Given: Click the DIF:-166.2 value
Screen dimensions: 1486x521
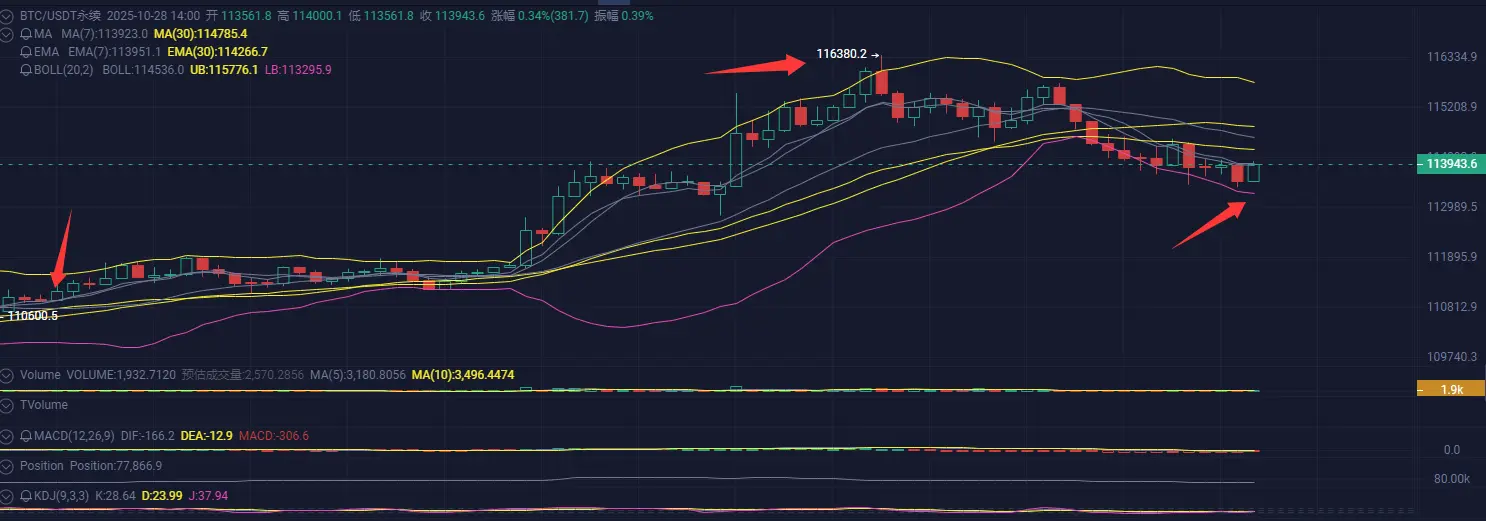Looking at the screenshot, I should (147, 436).
